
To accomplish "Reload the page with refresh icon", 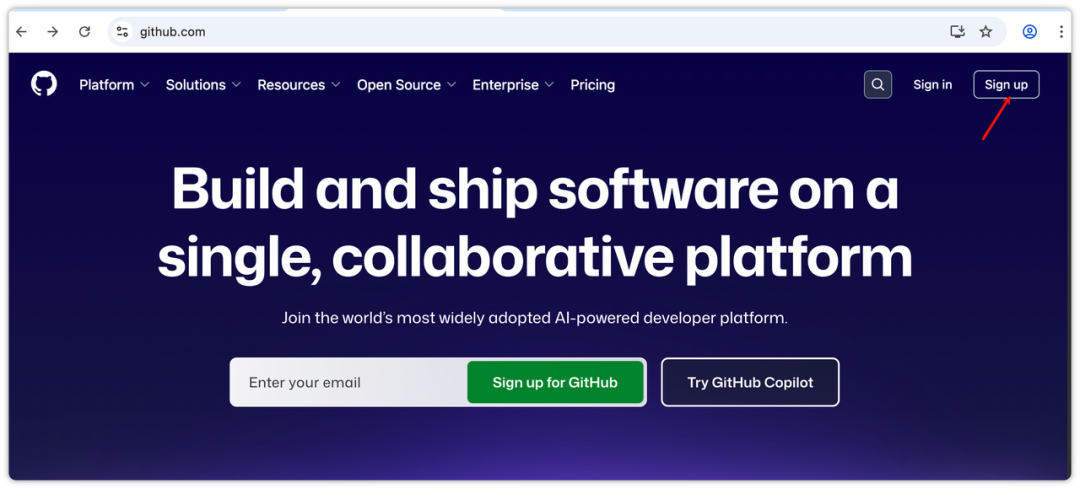I will (85, 32).
